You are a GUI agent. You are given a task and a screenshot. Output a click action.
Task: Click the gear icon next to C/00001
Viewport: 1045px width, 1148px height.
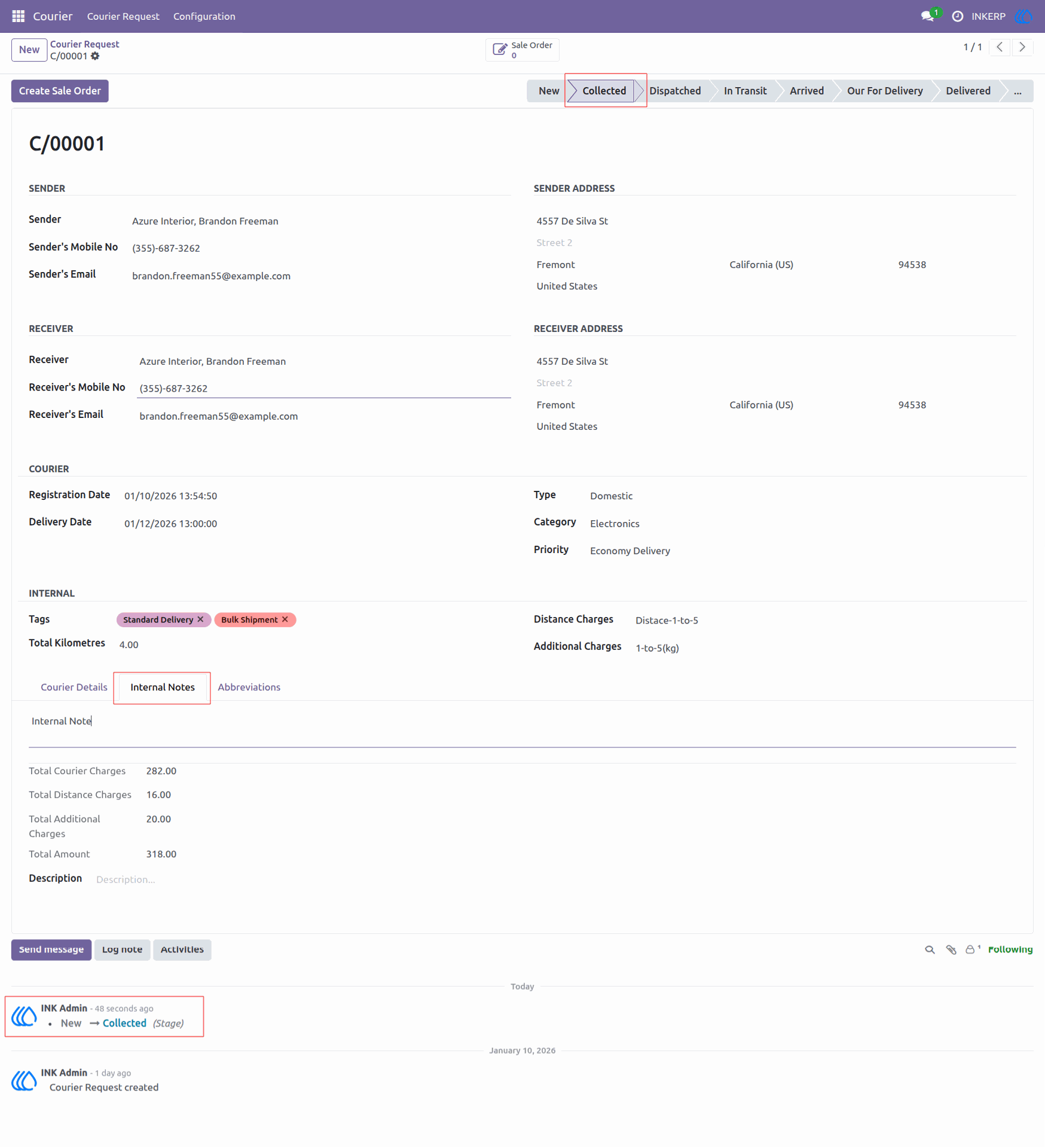(95, 56)
